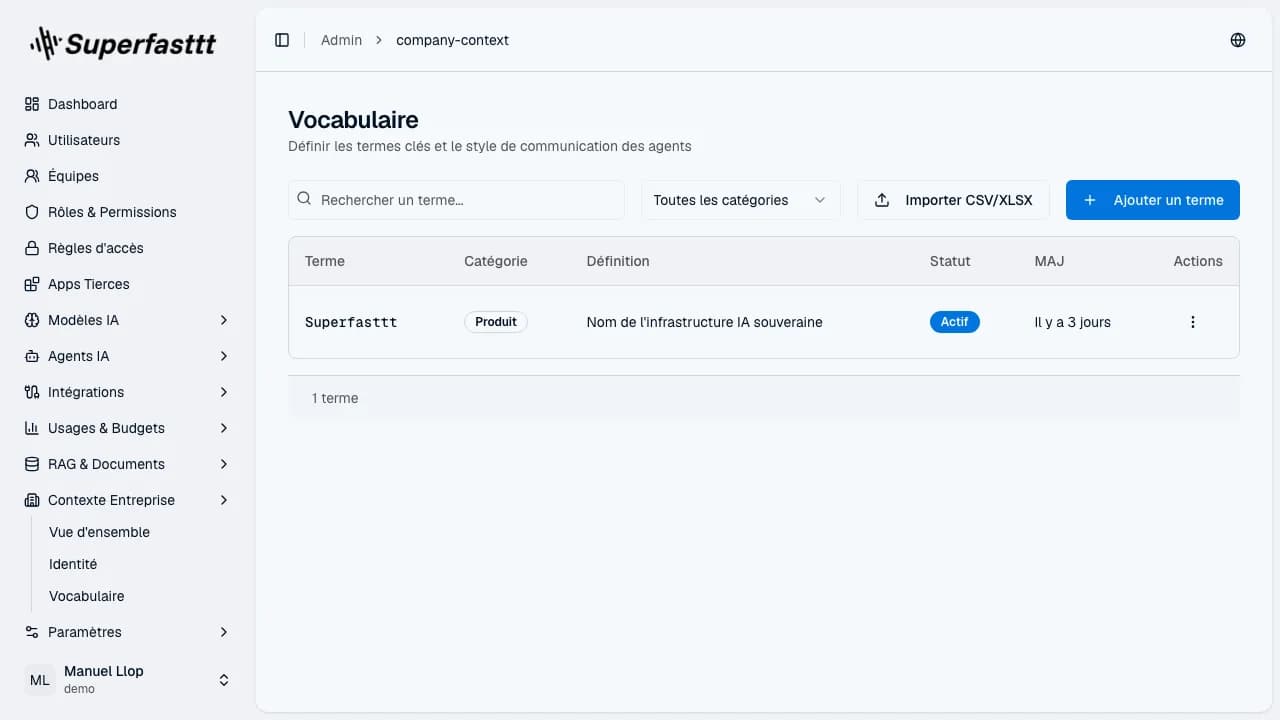This screenshot has height=720, width=1280.
Task: Open the Manuel Llop account switcher
Action: coord(128,680)
